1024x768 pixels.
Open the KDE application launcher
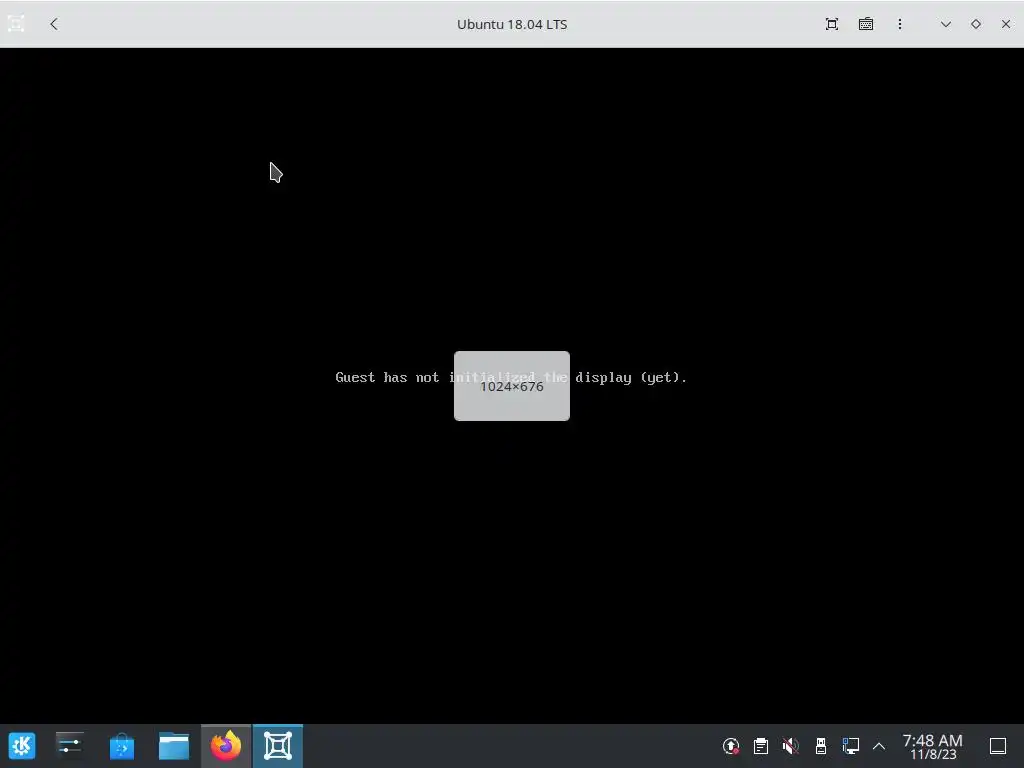[x=22, y=746]
